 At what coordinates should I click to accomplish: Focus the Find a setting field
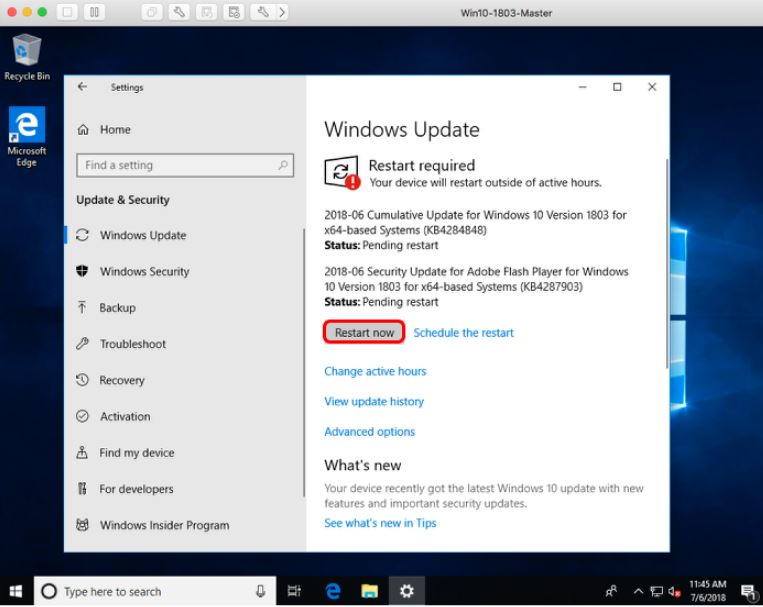pos(185,165)
